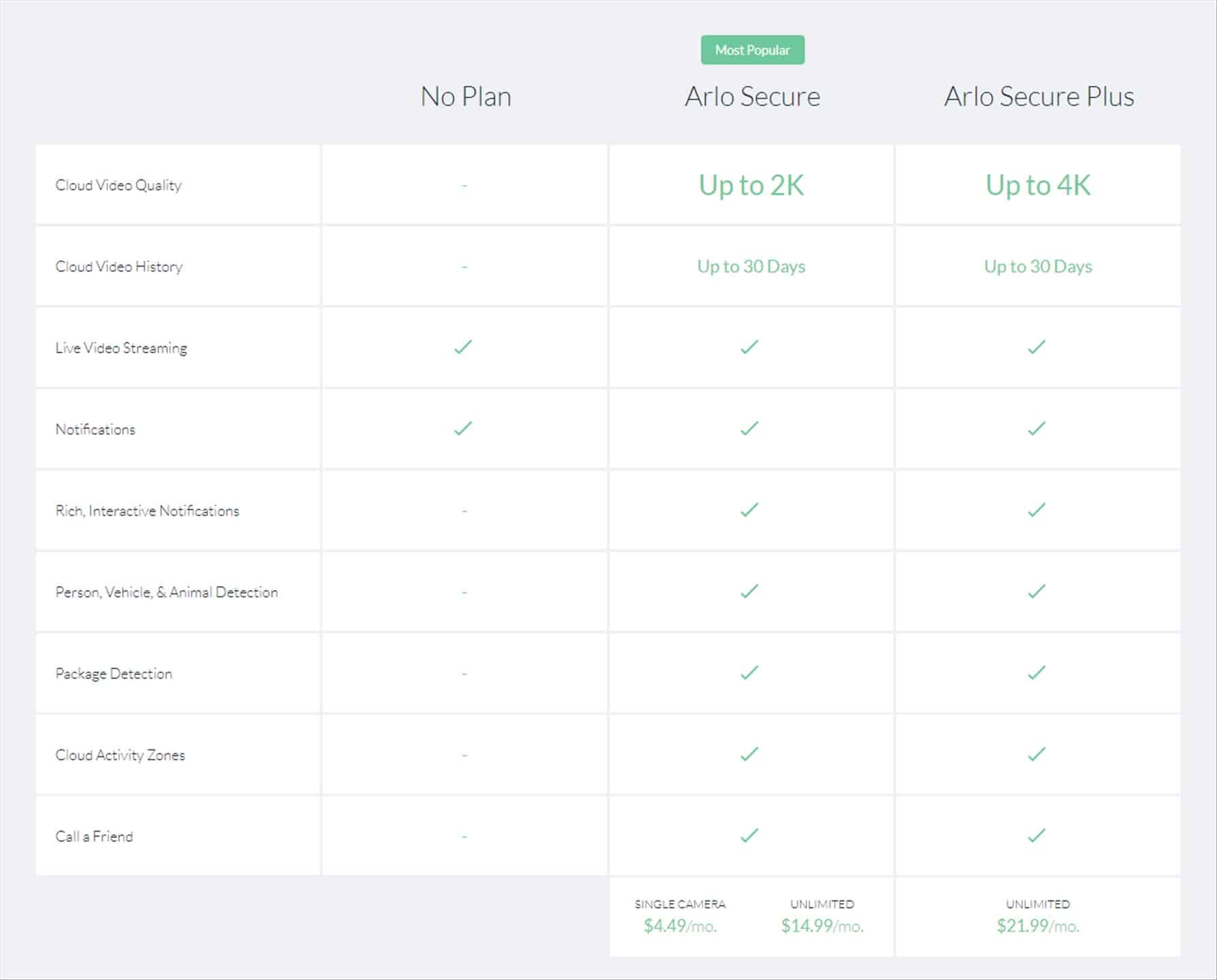Click Person, Vehicle, Animal Detection checkmark under Arlo Secure
This screenshot has width=1217, height=980.
point(749,591)
